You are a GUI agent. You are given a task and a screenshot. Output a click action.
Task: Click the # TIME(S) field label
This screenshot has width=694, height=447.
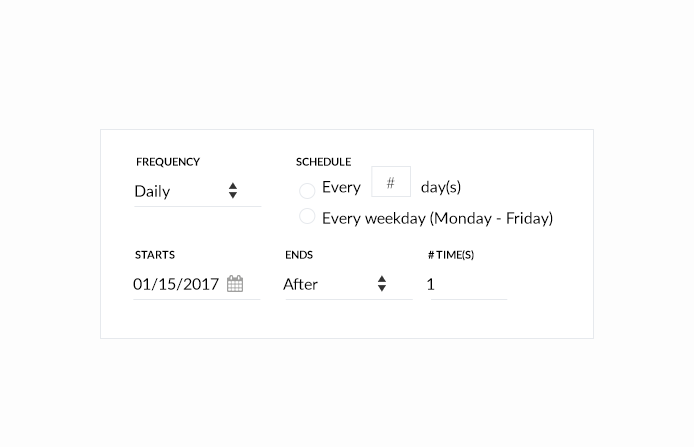pos(451,255)
